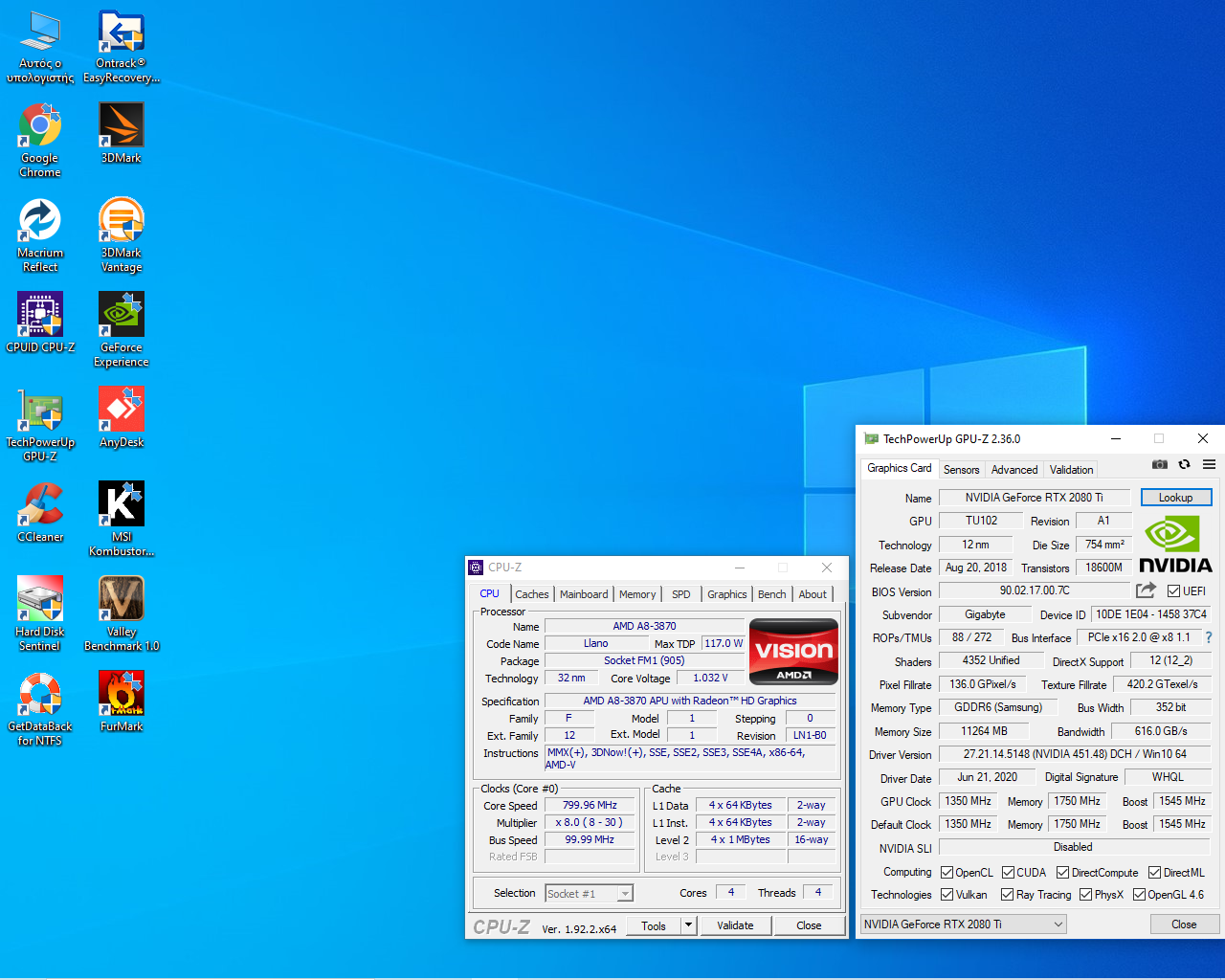Toggle the PhysX checkbox
Image resolution: width=1225 pixels, height=980 pixels.
(1085, 895)
